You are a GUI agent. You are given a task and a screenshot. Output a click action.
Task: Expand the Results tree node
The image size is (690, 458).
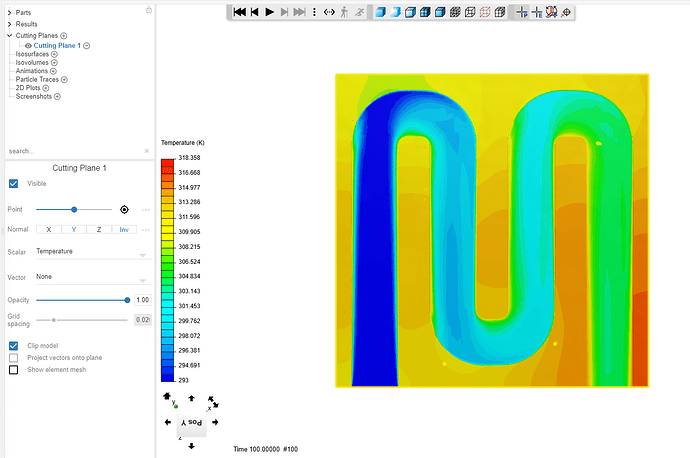point(10,23)
